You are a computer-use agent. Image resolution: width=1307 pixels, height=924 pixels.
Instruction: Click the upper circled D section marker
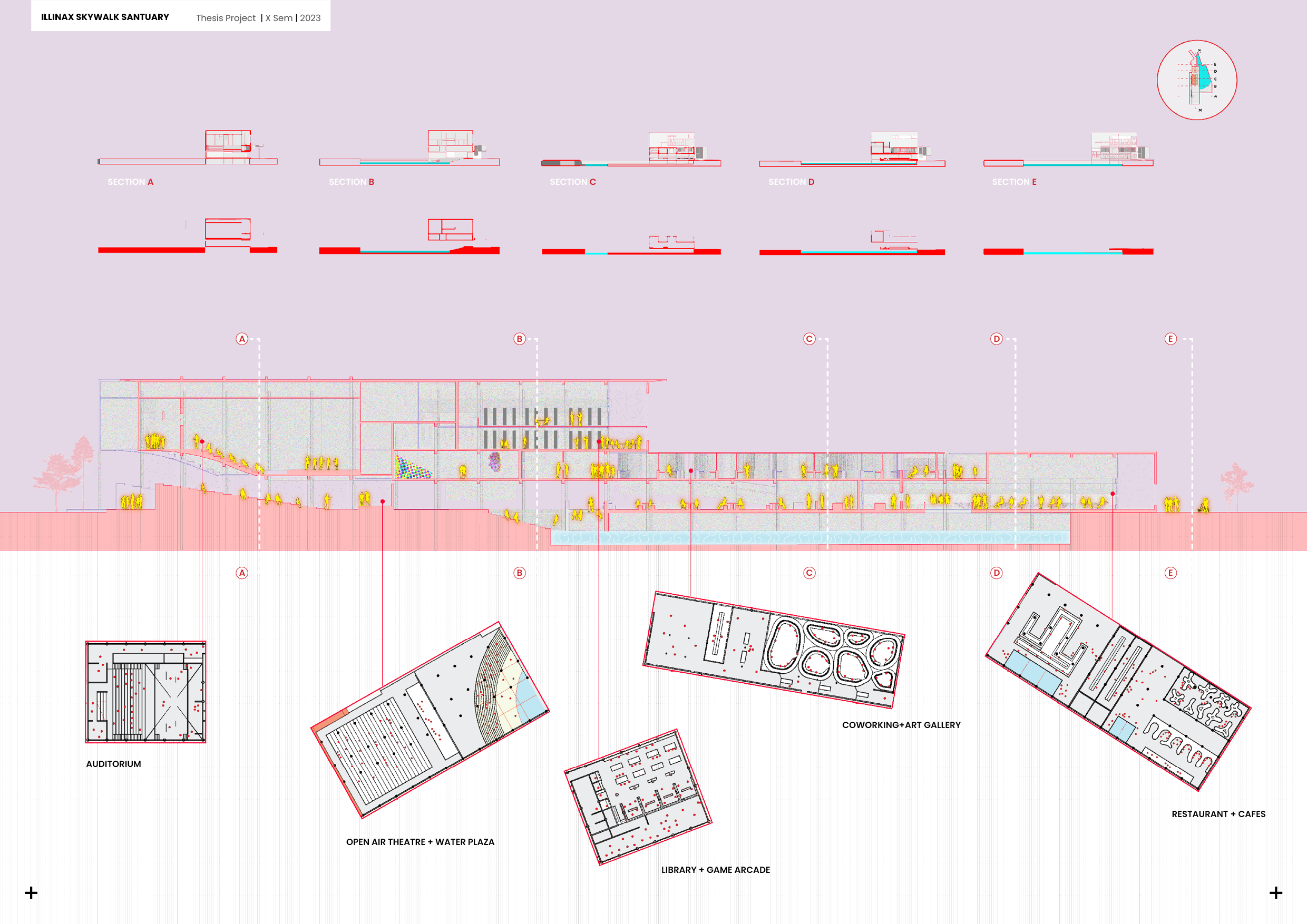pos(996,339)
